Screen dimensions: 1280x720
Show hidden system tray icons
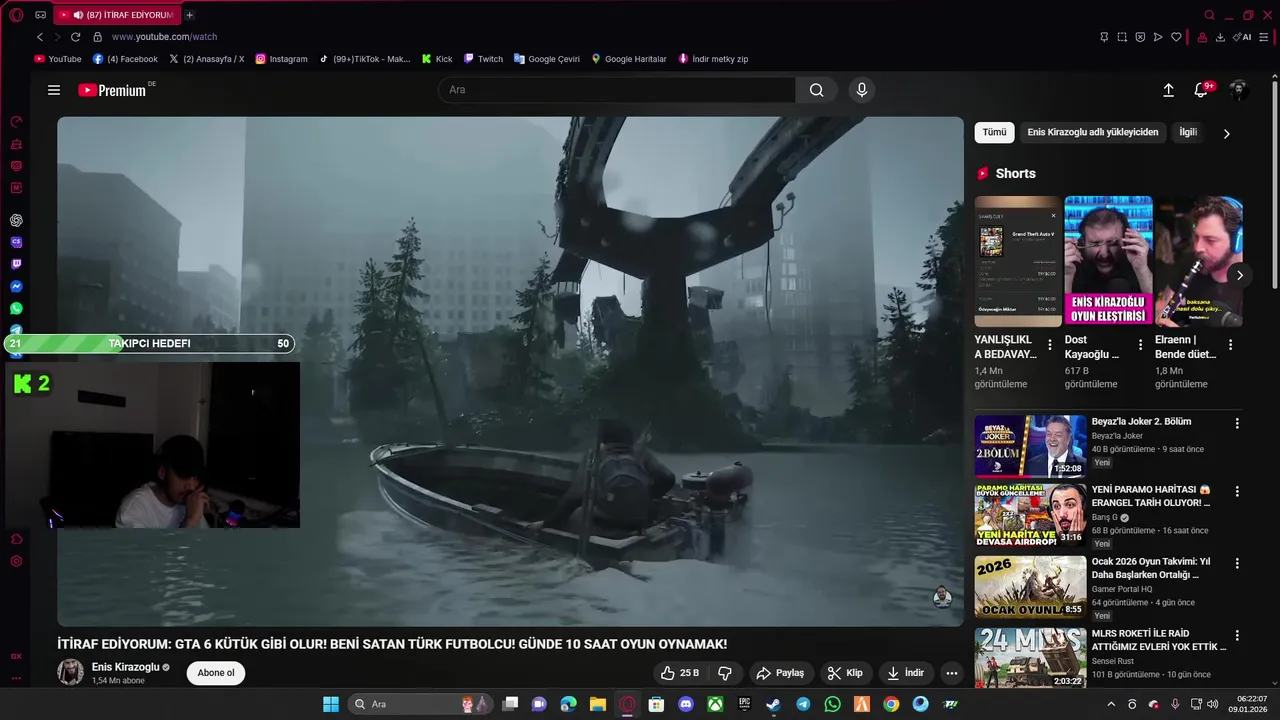(1110, 704)
